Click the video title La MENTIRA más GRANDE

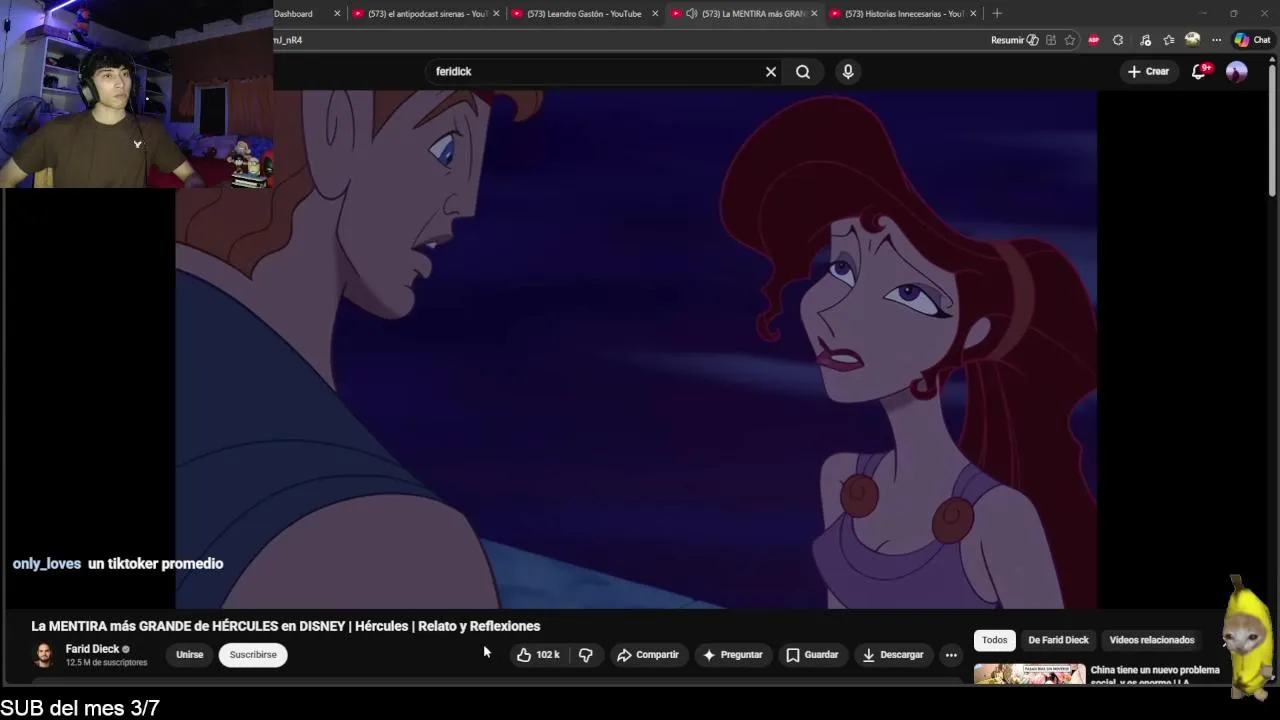point(286,626)
